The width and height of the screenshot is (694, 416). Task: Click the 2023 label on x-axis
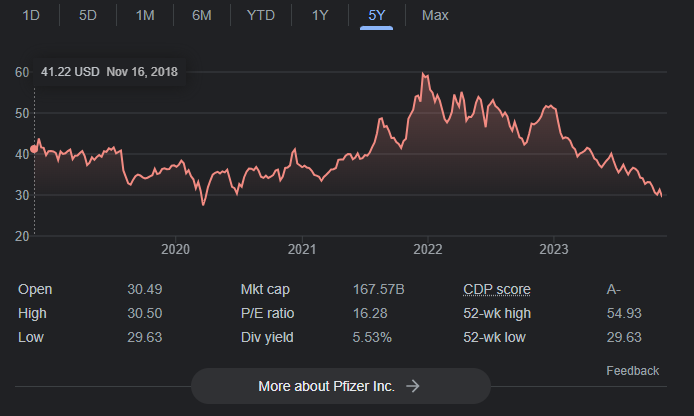(554, 248)
